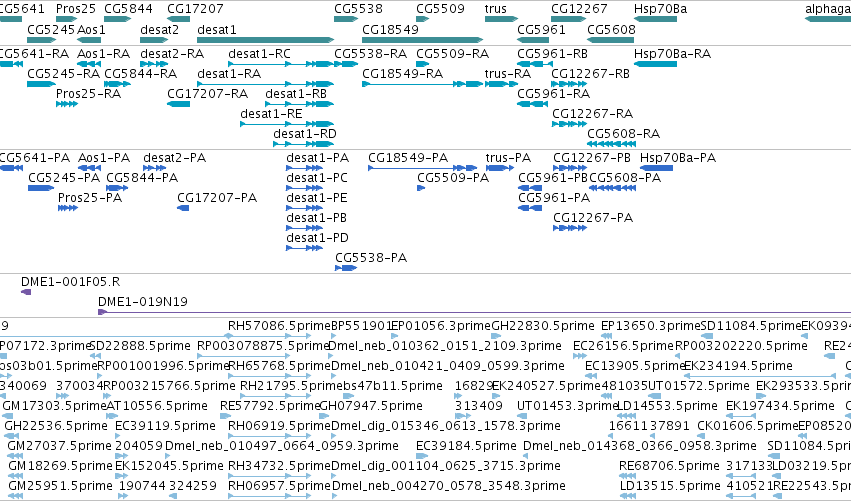Click the CG18549-RA transcript glyph
Viewport: 851px width, 501px height.
tap(422, 84)
